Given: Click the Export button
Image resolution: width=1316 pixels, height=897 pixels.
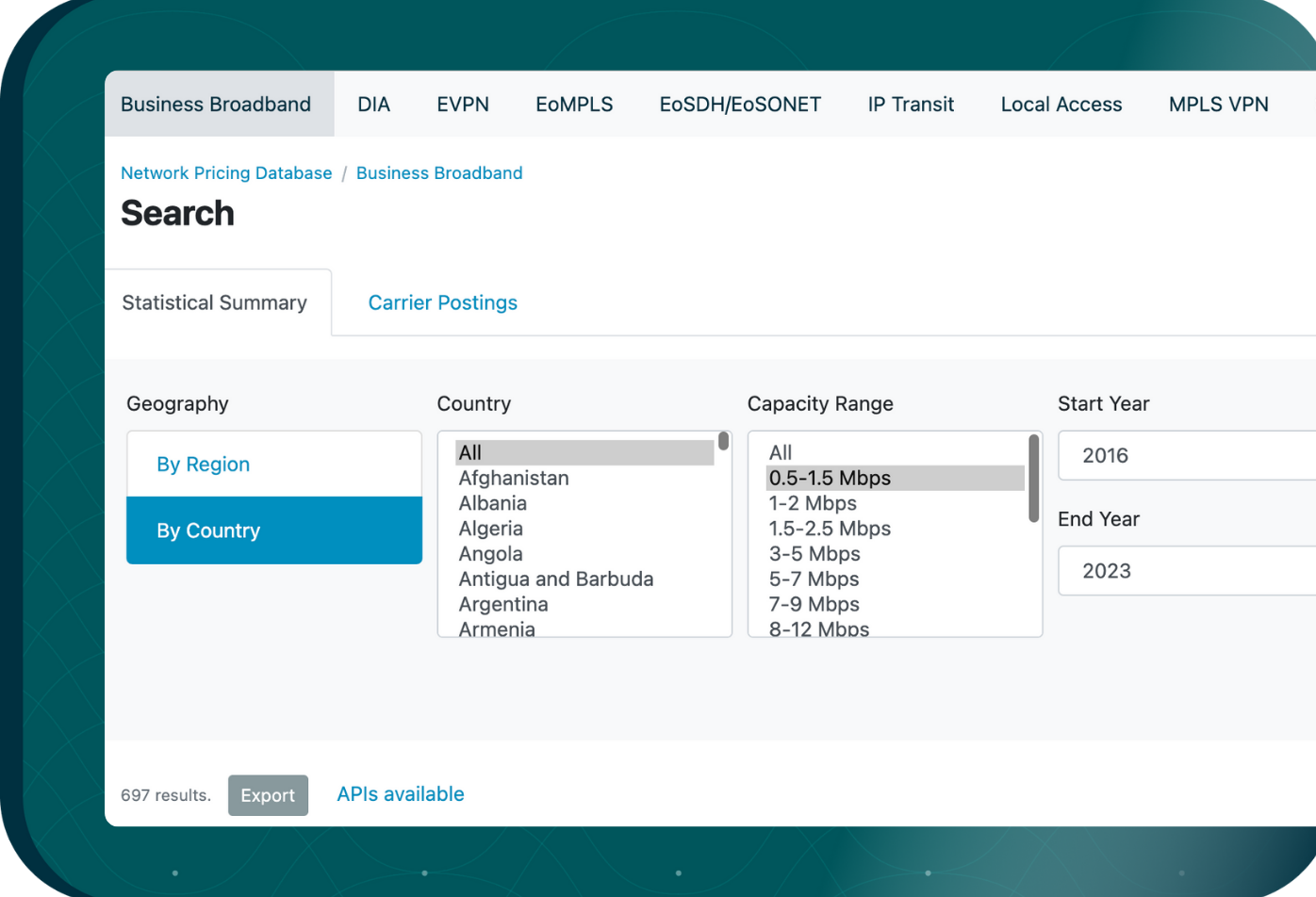Looking at the screenshot, I should pyautogui.click(x=268, y=794).
